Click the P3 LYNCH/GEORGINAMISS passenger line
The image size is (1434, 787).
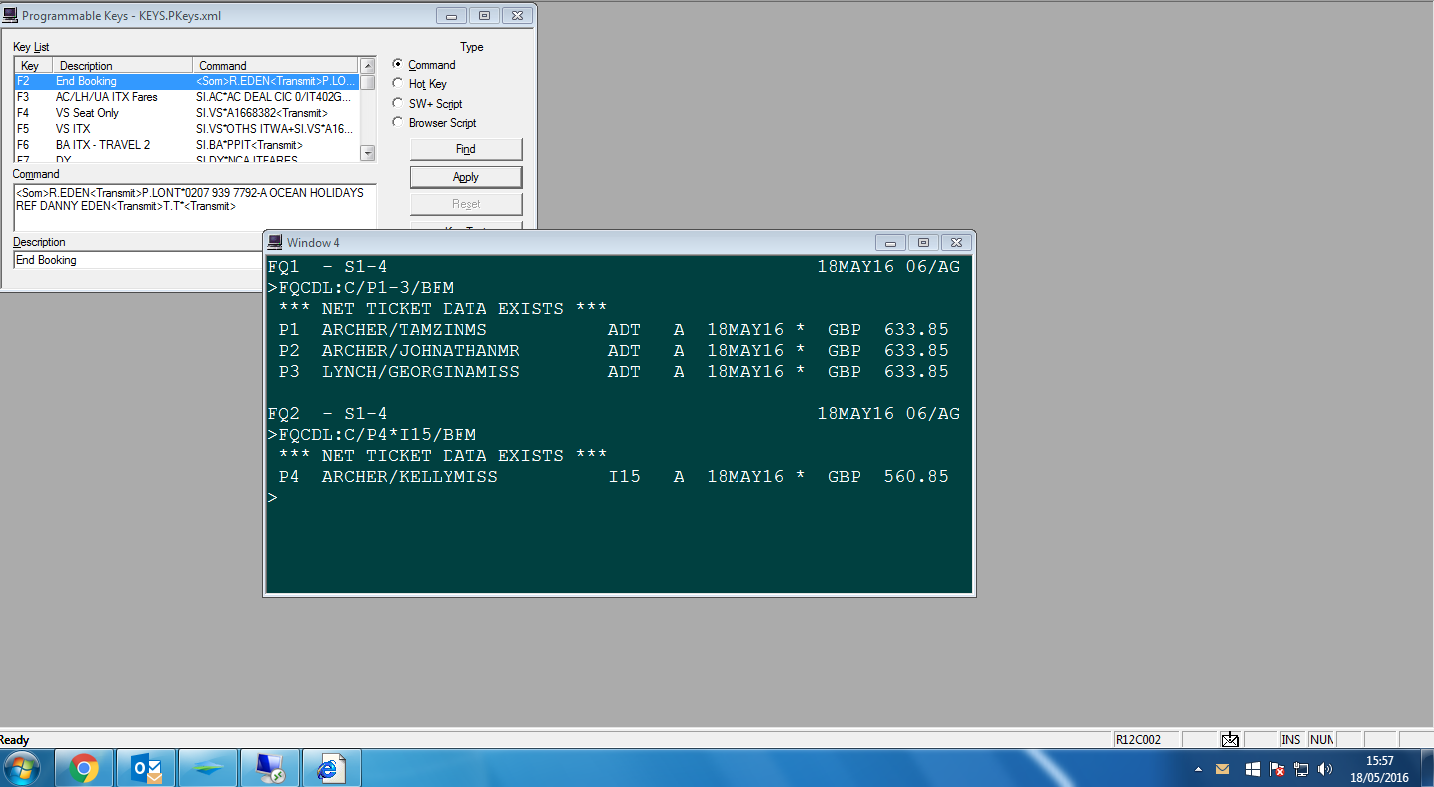coord(613,372)
